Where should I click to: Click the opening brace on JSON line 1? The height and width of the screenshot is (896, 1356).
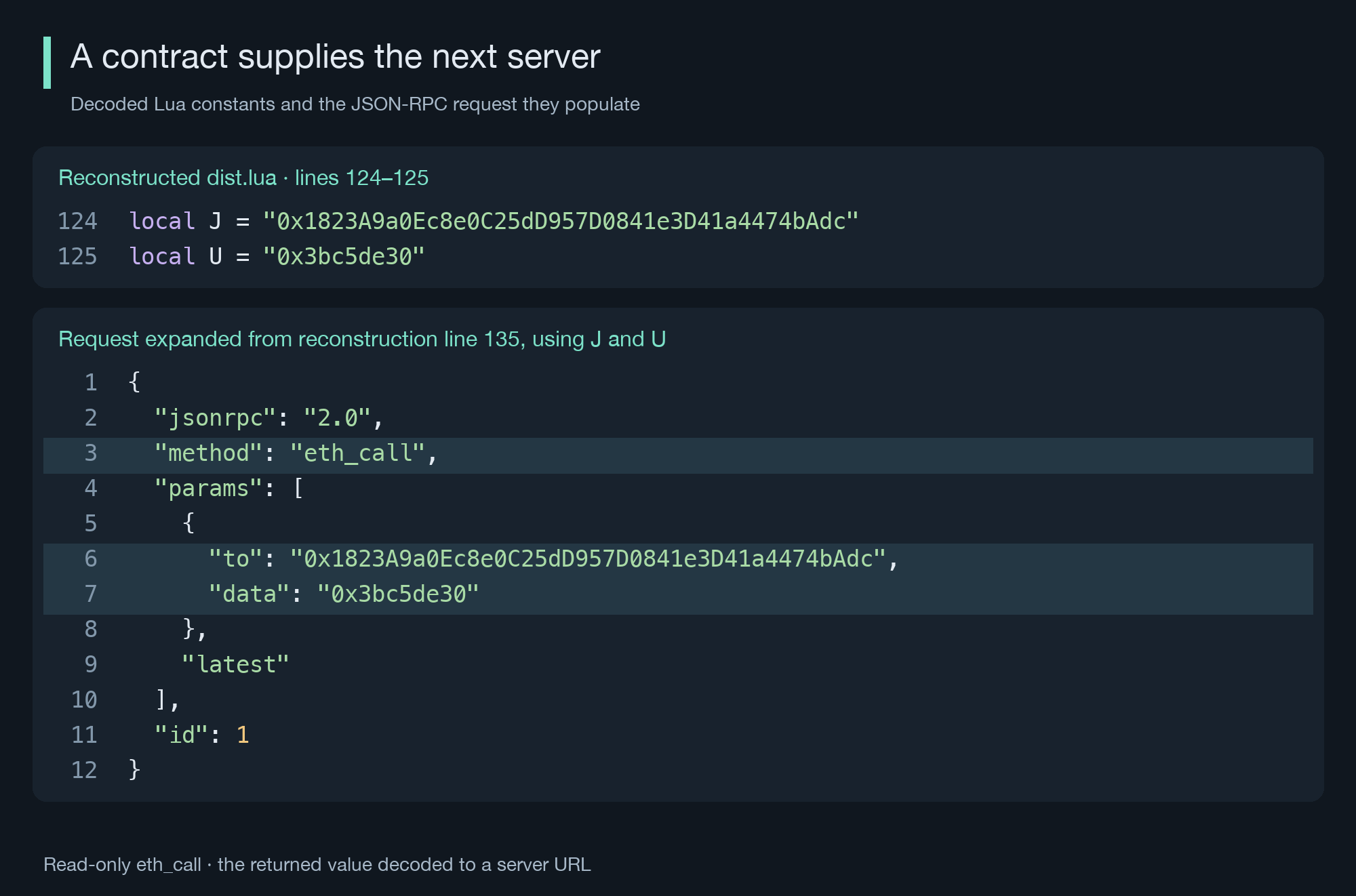(x=134, y=382)
